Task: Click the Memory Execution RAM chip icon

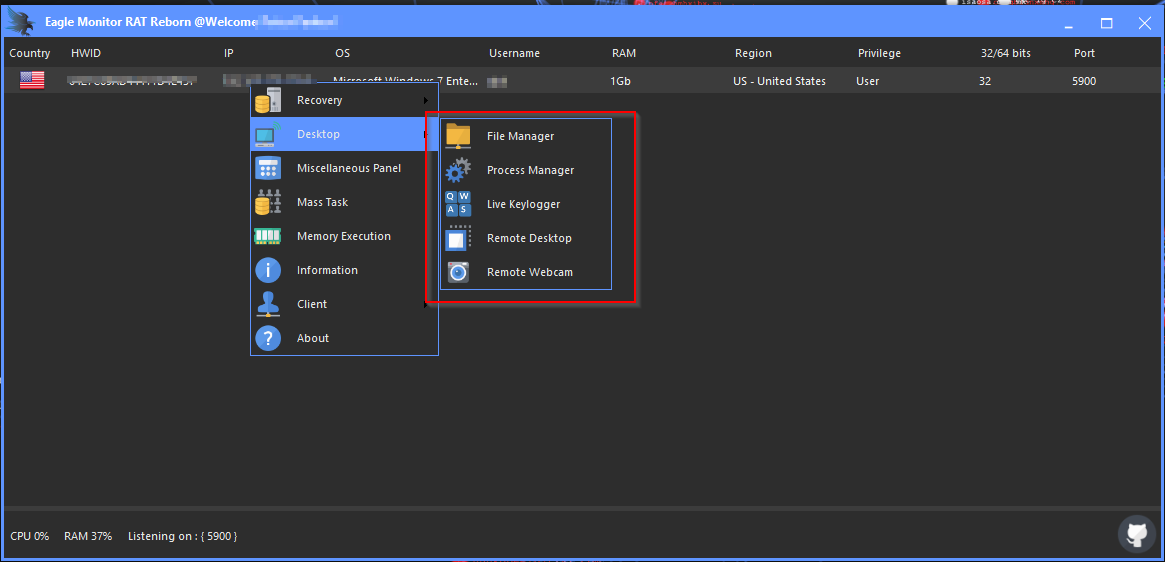Action: (268, 236)
